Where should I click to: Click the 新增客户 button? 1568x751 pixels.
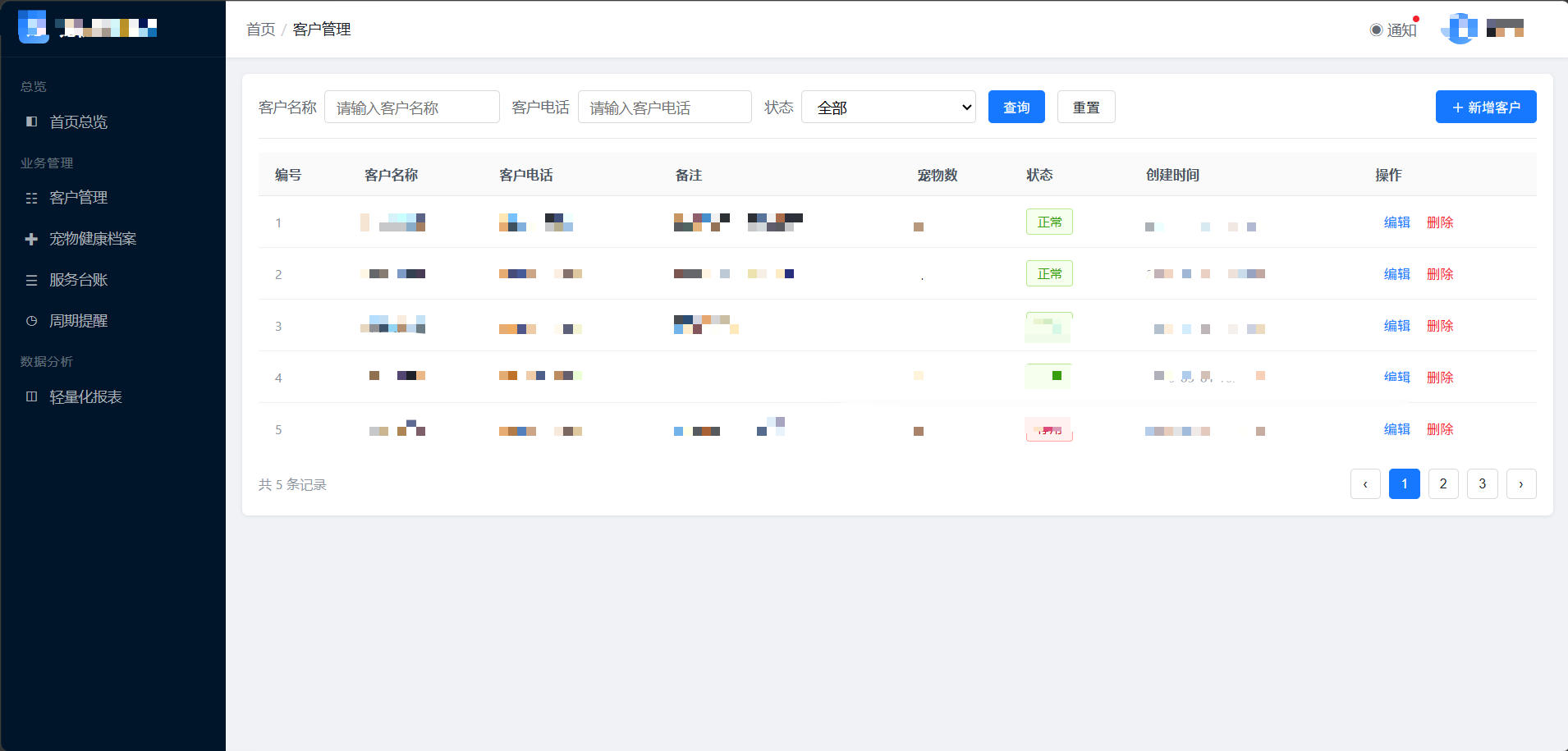(x=1486, y=107)
